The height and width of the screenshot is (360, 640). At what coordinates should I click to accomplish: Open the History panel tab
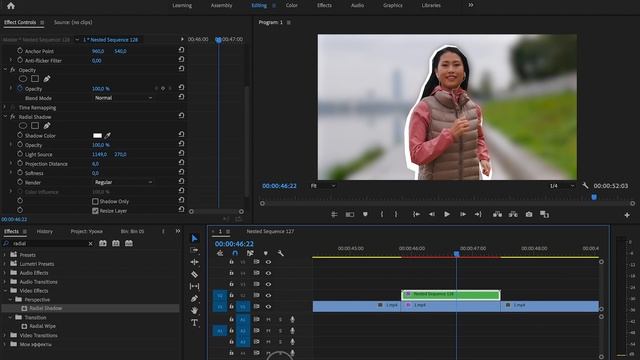click(x=44, y=231)
